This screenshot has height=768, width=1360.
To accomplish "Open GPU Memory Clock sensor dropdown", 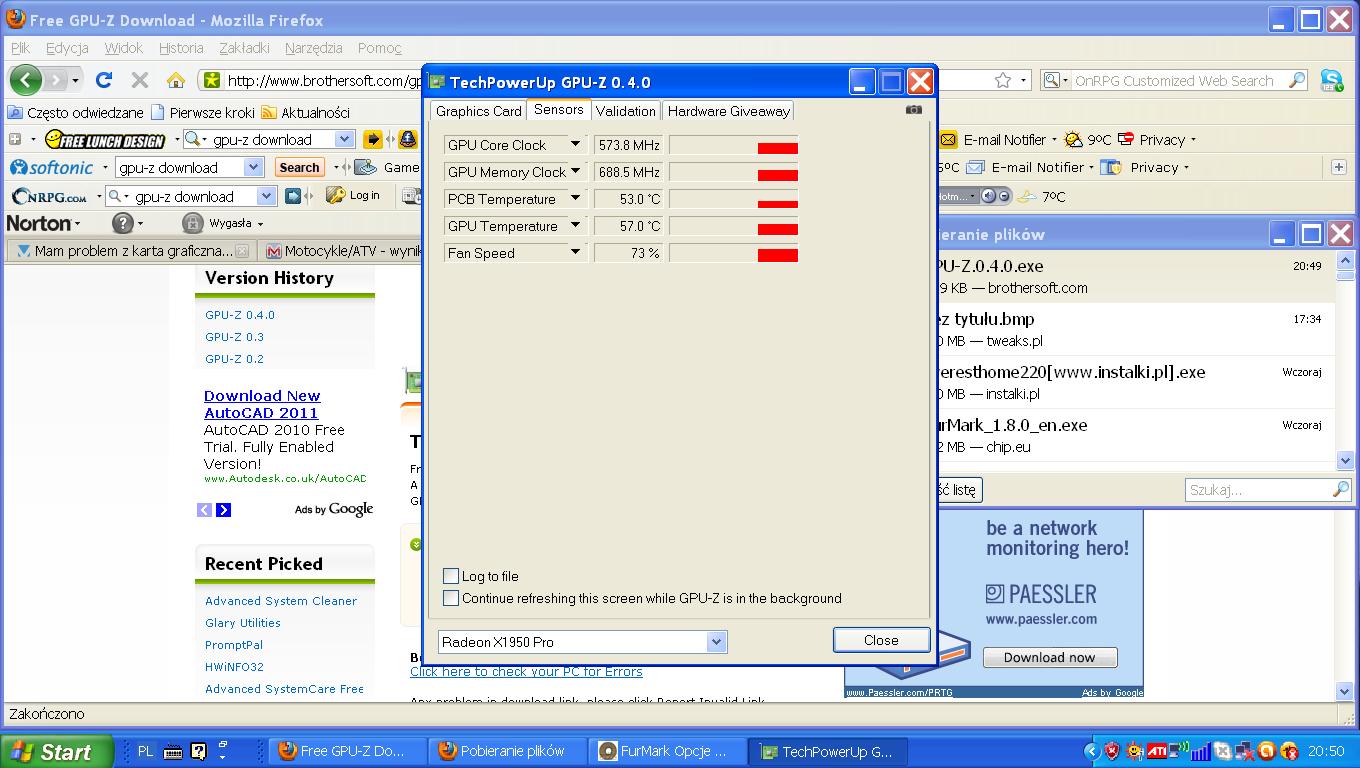I will [x=575, y=172].
